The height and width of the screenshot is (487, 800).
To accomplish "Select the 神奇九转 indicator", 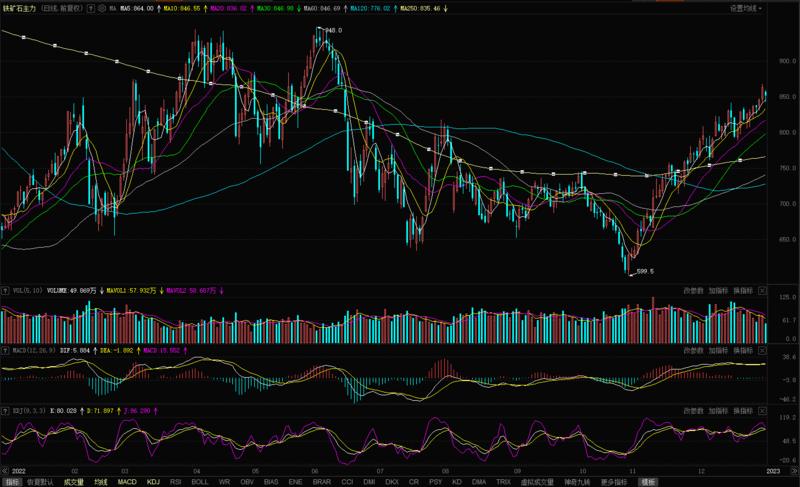I will click(577, 482).
